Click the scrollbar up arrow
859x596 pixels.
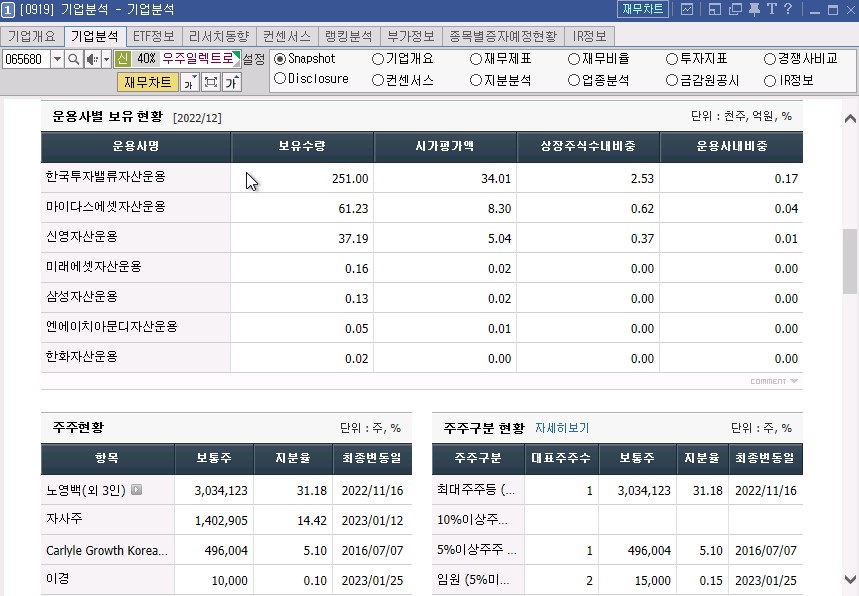point(850,118)
